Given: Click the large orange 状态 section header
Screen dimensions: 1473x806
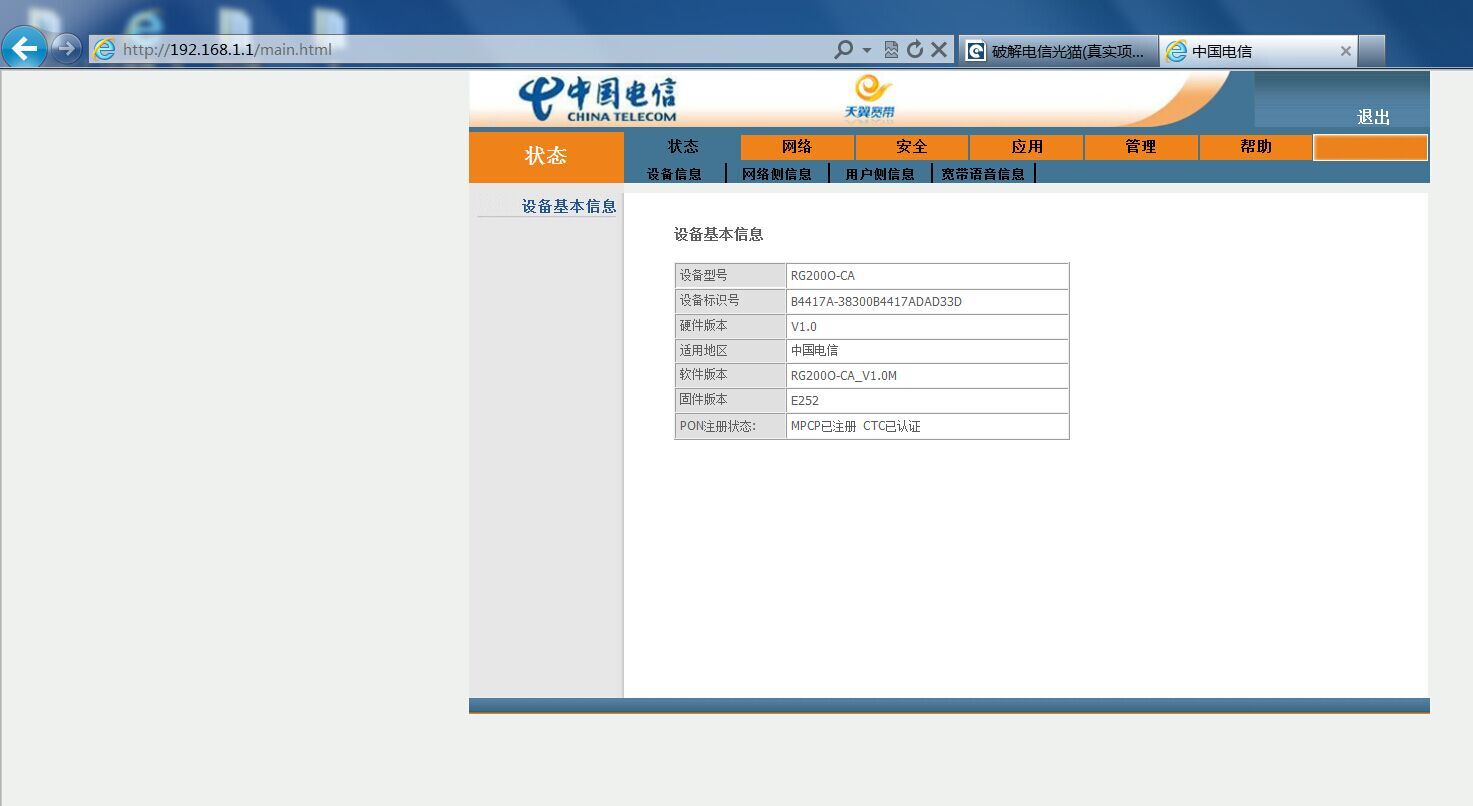Looking at the screenshot, I should (x=546, y=156).
